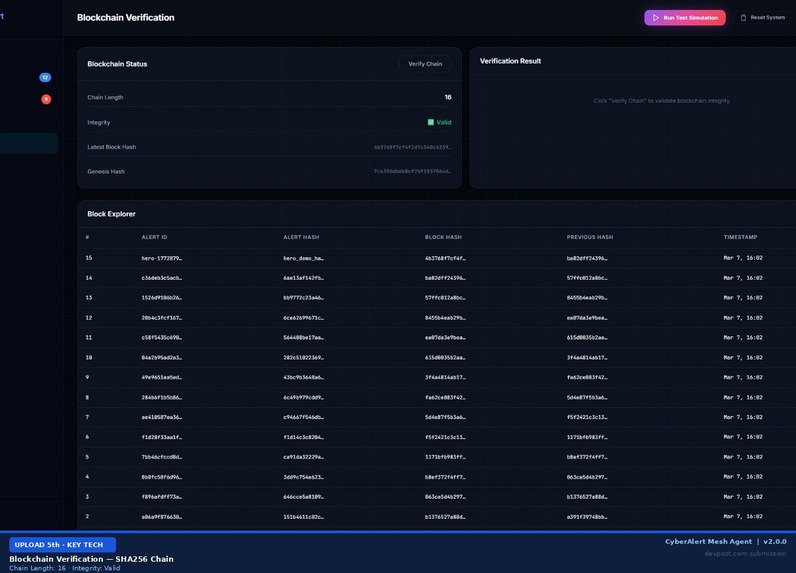This screenshot has width=796, height=573.
Task: Click the Chain Length value 16
Action: coord(448,97)
